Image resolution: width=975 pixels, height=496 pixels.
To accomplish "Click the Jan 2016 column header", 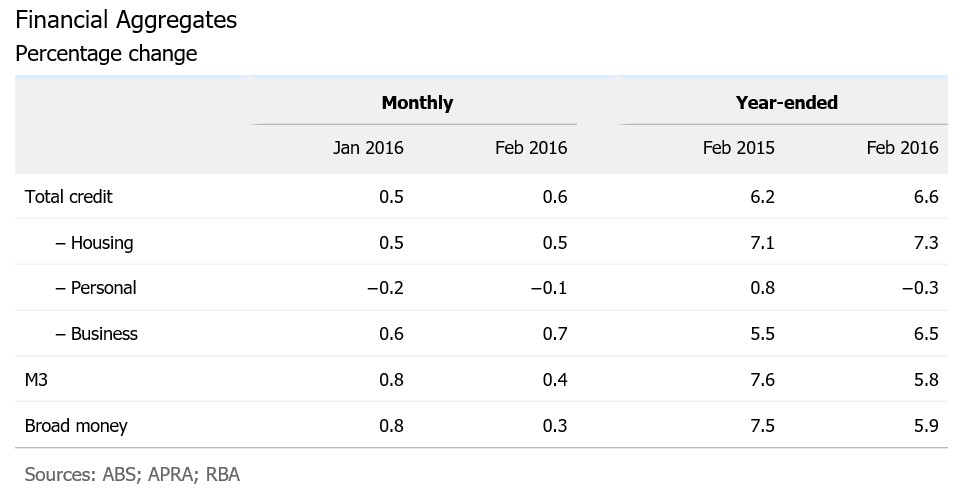I will 368,149.
